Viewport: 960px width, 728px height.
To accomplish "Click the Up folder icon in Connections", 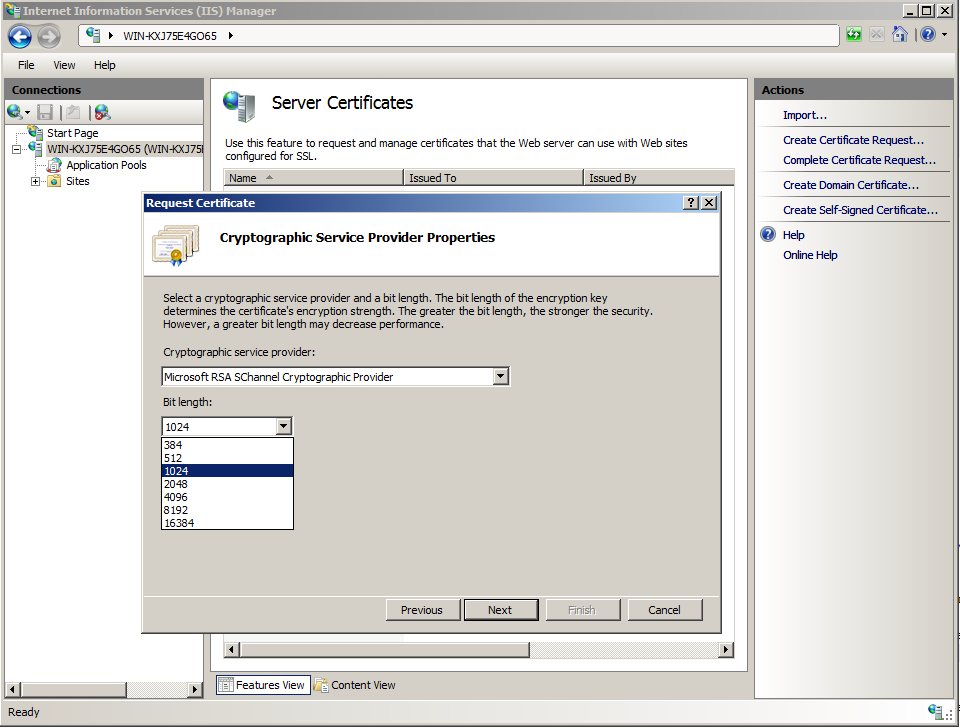I will click(x=73, y=112).
